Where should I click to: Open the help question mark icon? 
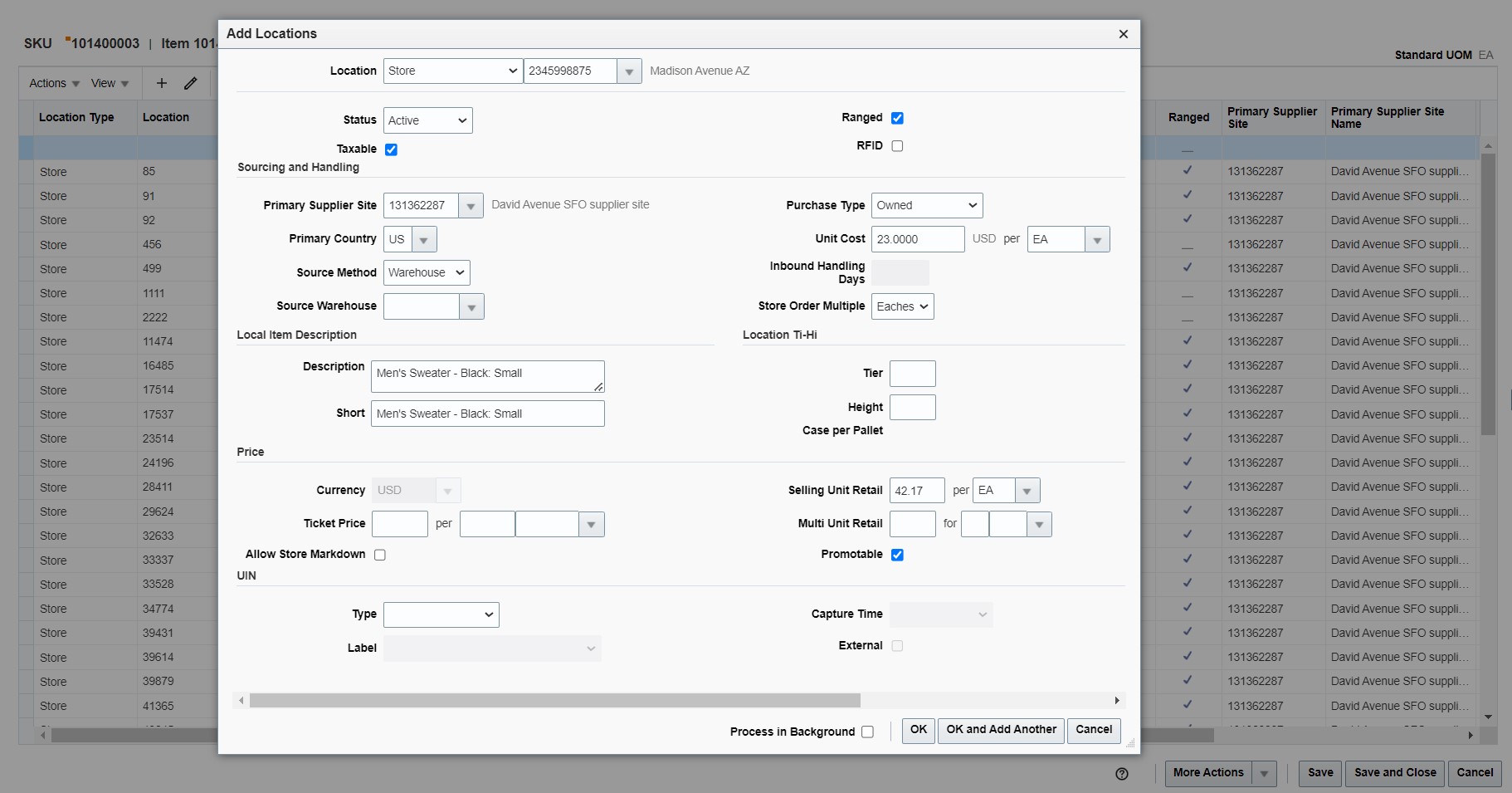1122,774
